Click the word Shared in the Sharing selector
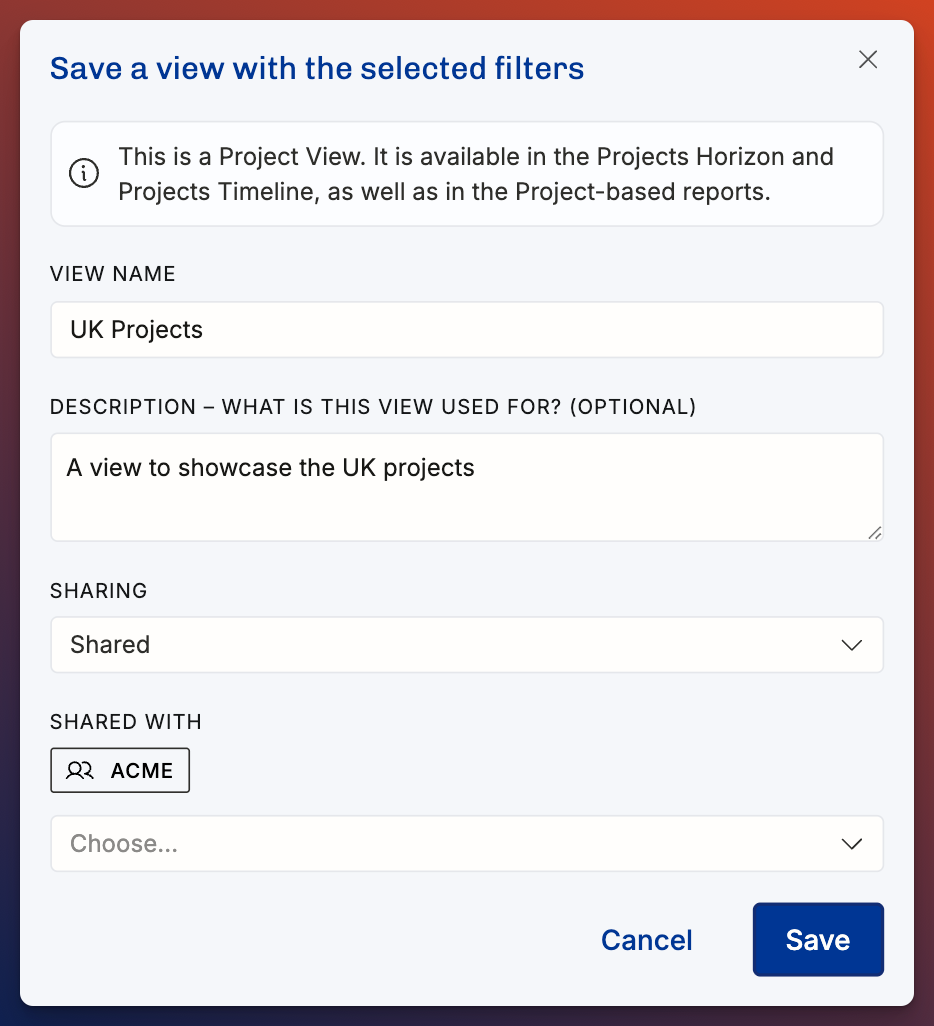This screenshot has height=1026, width=934. point(110,645)
